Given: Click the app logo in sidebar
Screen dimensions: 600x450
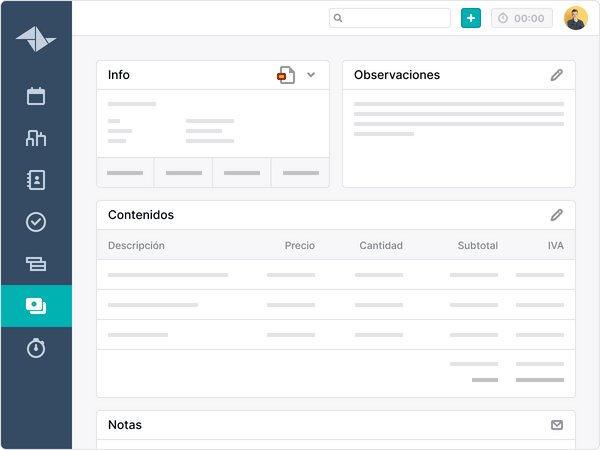Looking at the screenshot, I should (x=36, y=39).
